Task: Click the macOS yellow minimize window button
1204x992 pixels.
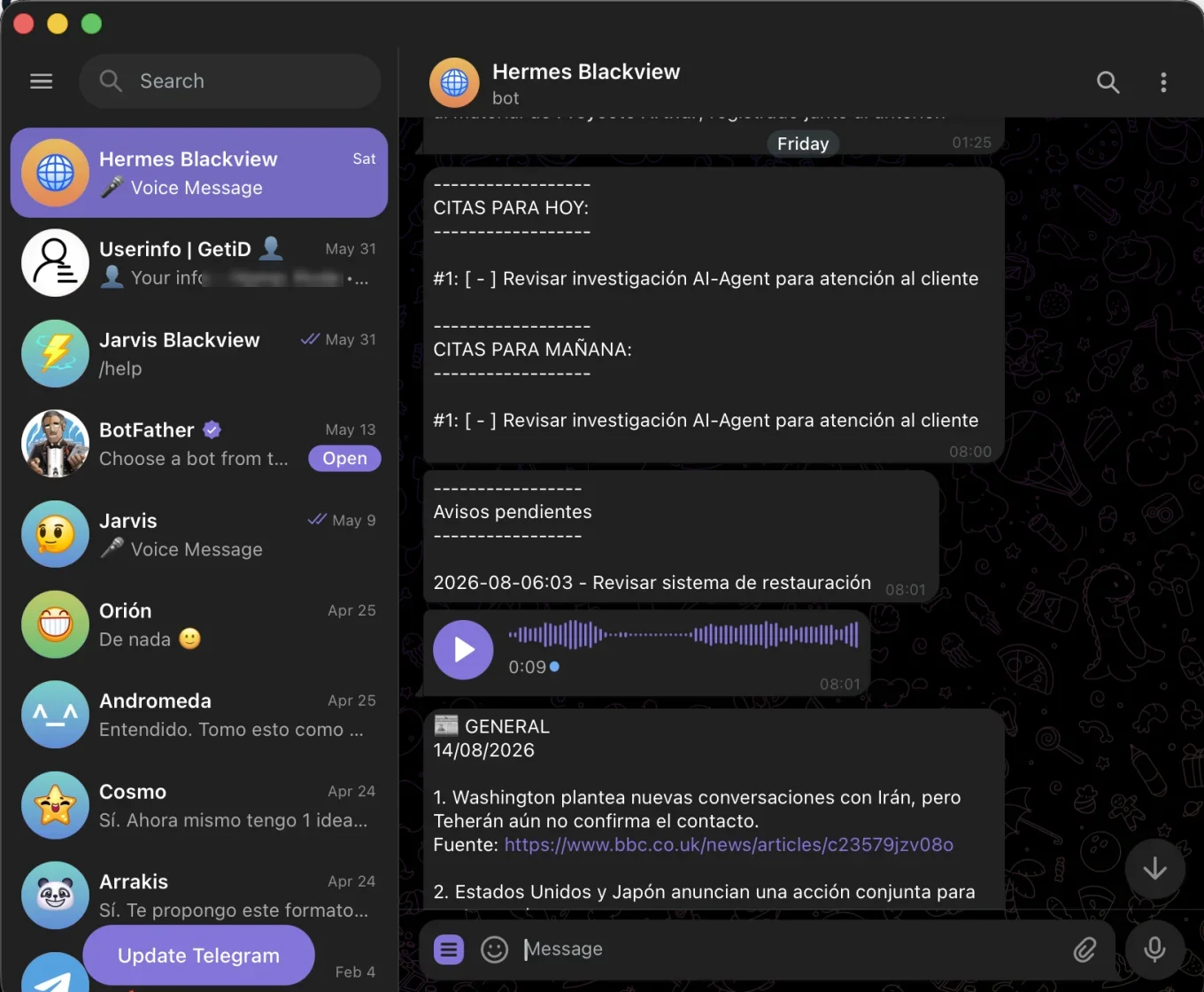Action: [x=58, y=24]
